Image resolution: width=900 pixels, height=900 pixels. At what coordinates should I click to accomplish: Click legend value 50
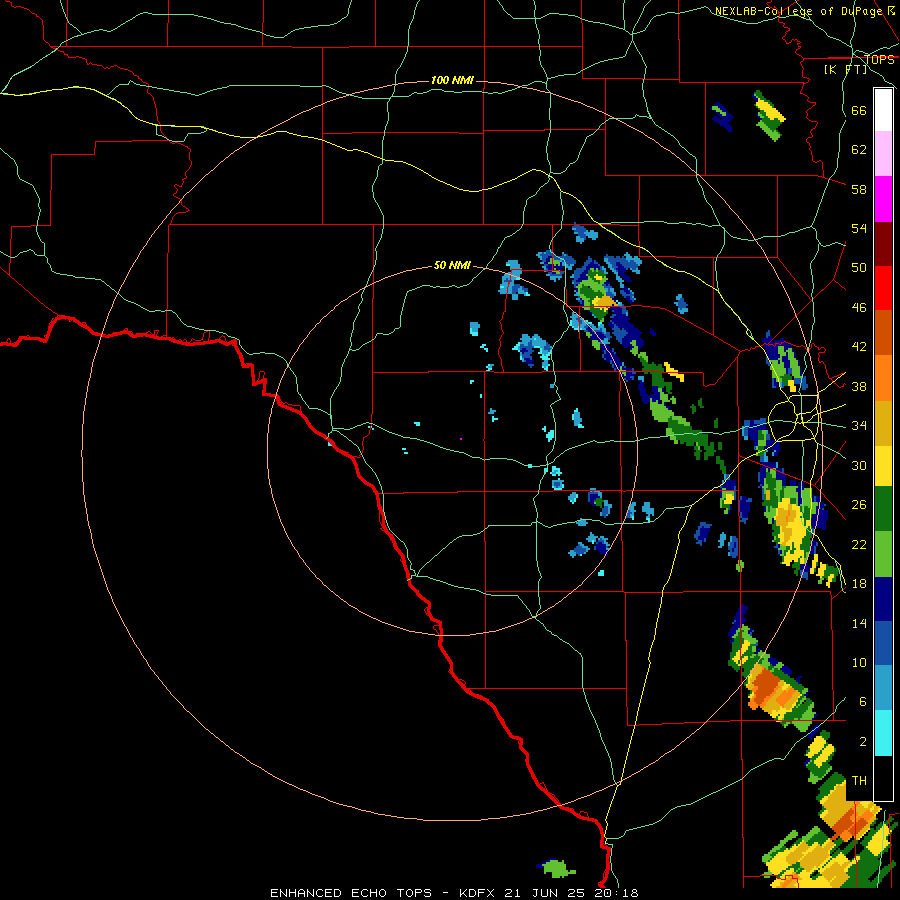pyautogui.click(x=859, y=267)
